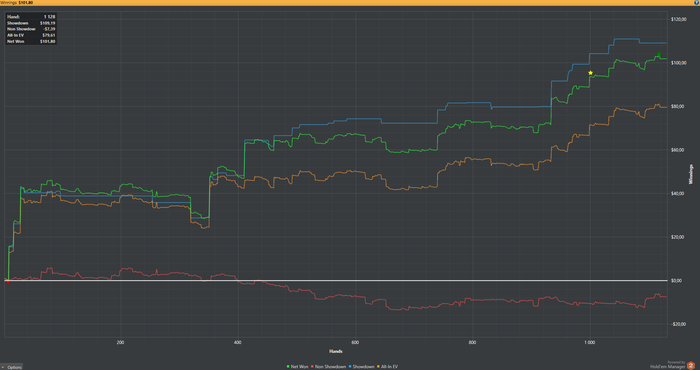Click the $120,00 y-axis label
This screenshot has height=370, width=700.
pos(679,20)
